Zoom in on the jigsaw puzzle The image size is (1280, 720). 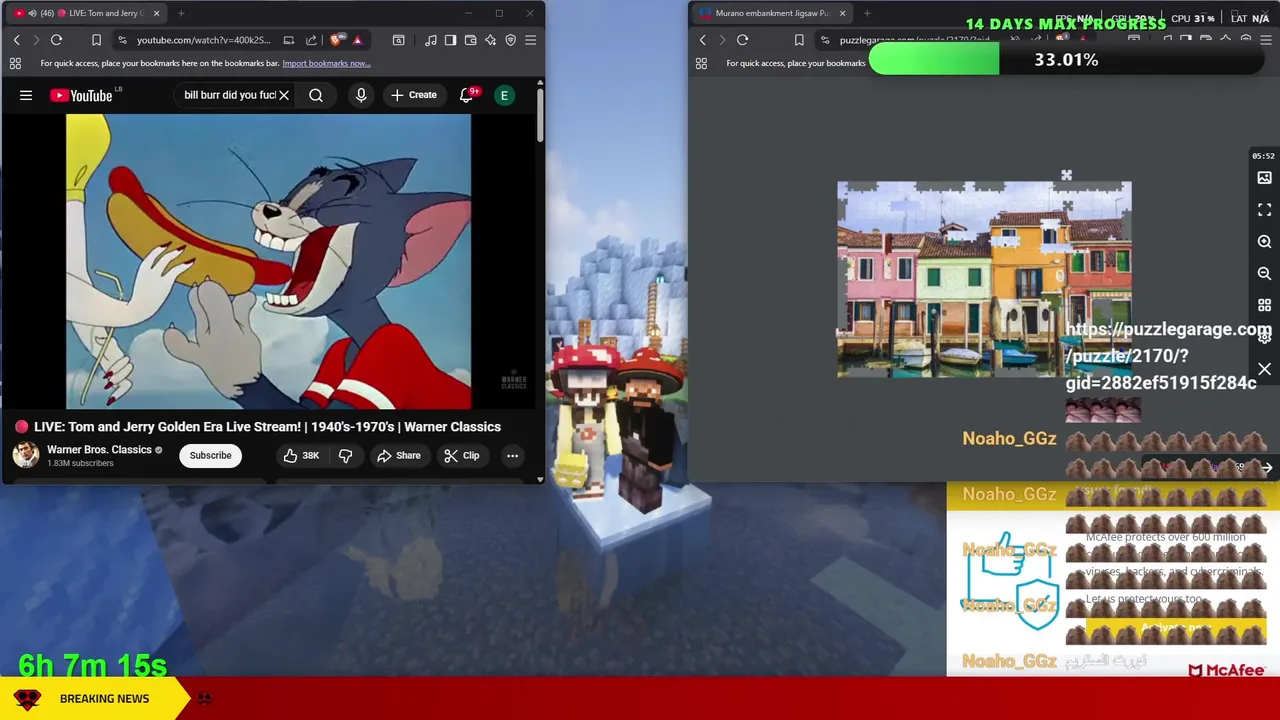click(1264, 242)
